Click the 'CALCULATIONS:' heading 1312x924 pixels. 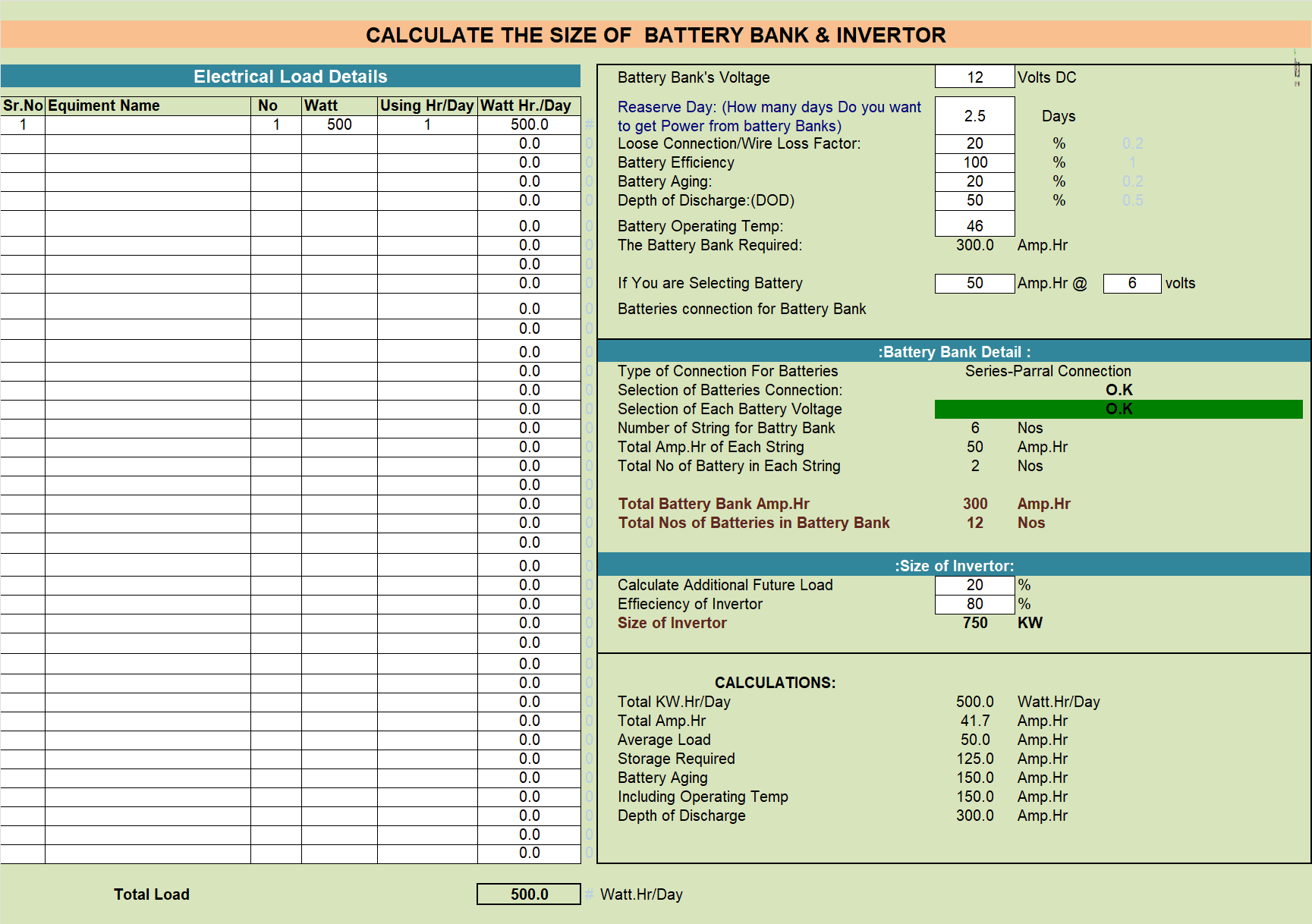(x=775, y=683)
